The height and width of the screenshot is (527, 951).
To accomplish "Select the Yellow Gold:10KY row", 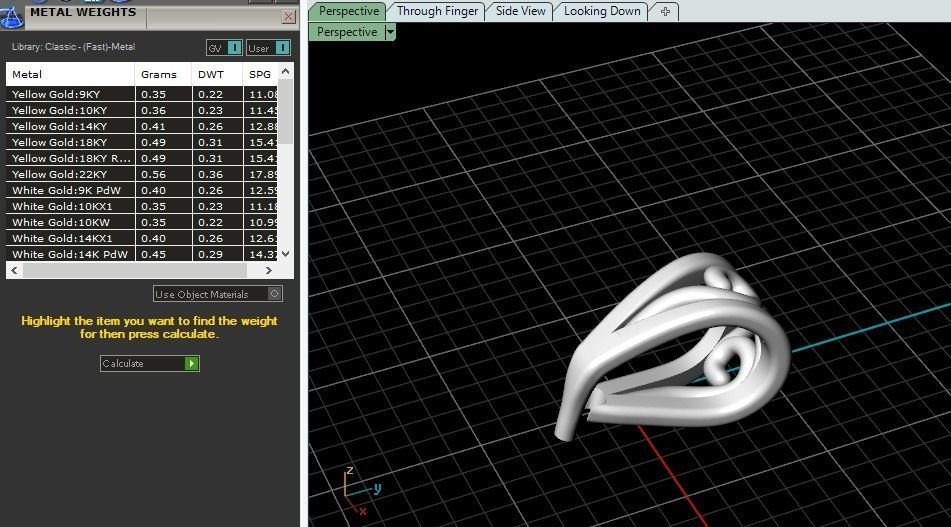I will click(142, 110).
